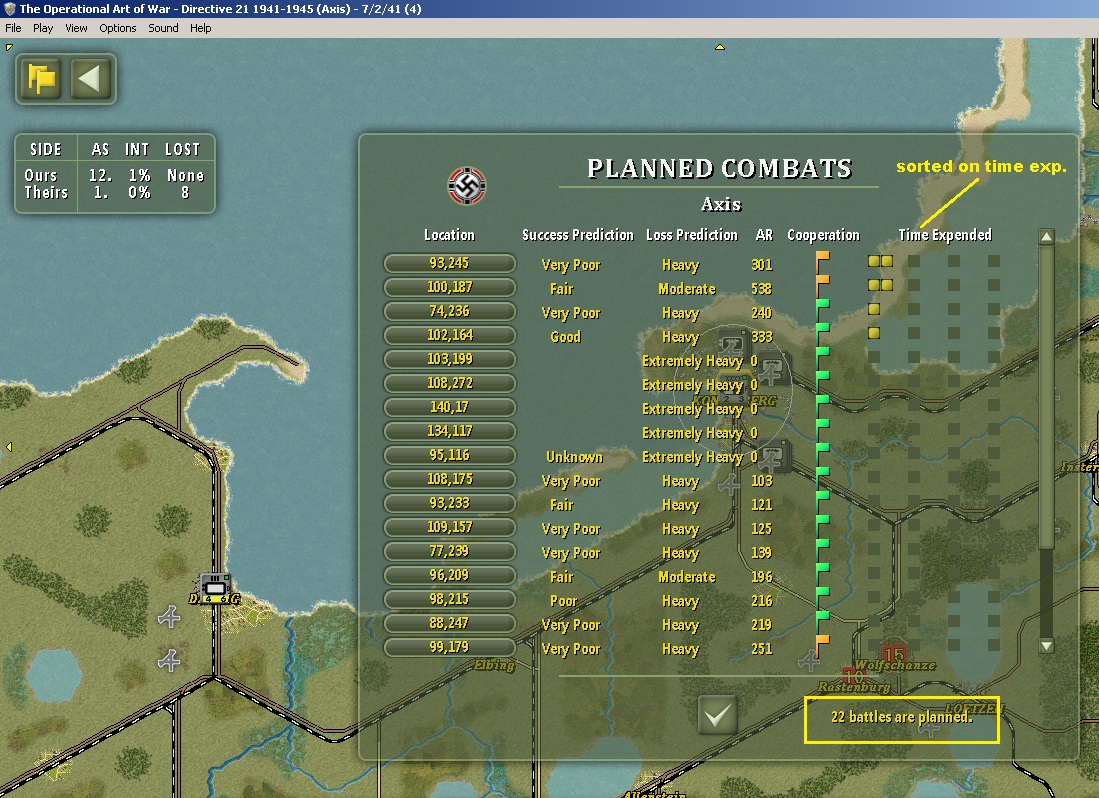The height and width of the screenshot is (798, 1099).
Task: Click the application icon in title bar
Action: (10, 9)
